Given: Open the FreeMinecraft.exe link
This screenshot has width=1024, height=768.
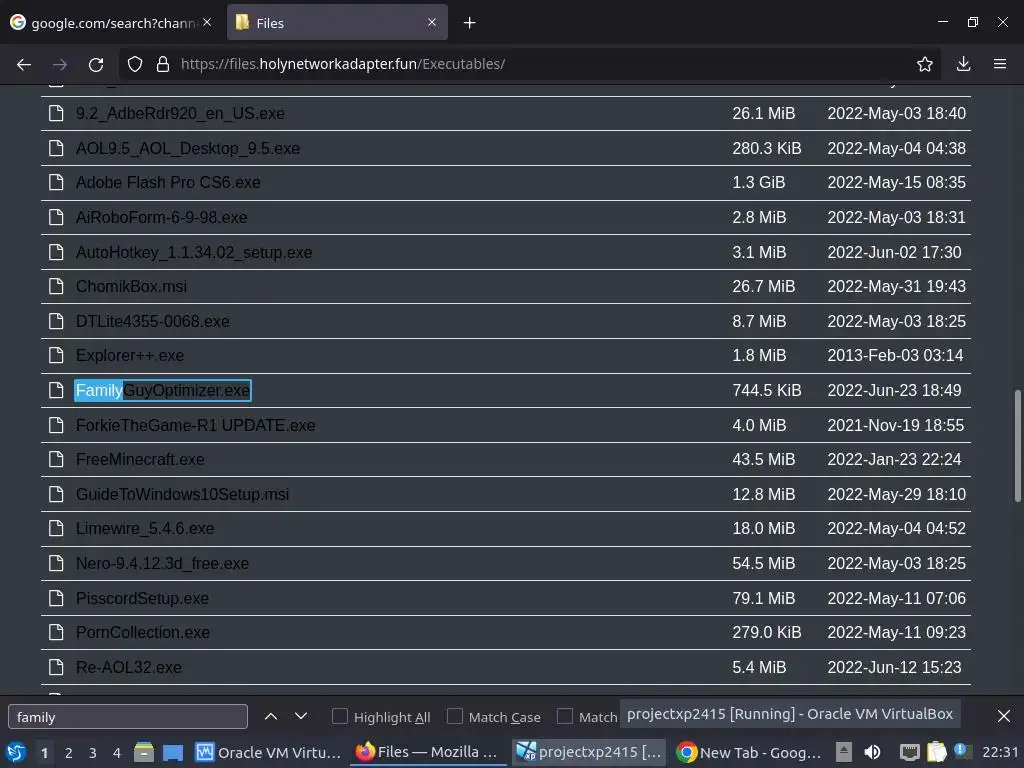Looking at the screenshot, I should pyautogui.click(x=140, y=460).
